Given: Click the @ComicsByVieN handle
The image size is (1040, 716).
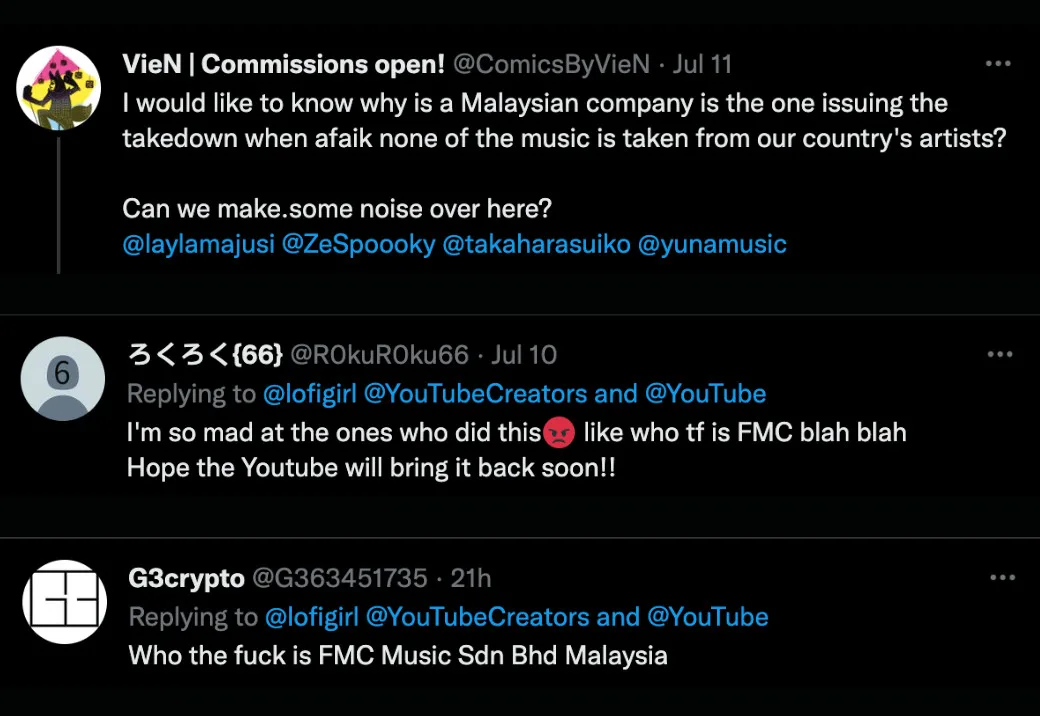Looking at the screenshot, I should (551, 65).
